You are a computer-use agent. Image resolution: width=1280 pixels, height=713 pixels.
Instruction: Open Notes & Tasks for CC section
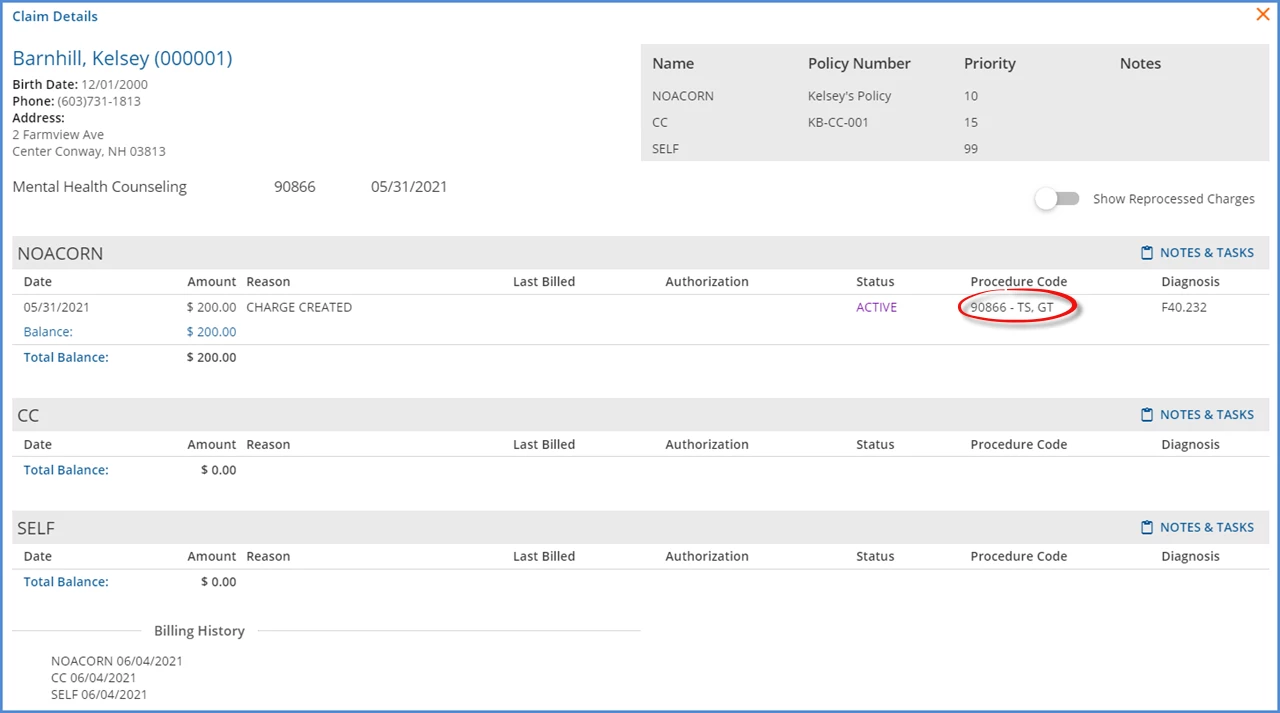coord(1197,415)
